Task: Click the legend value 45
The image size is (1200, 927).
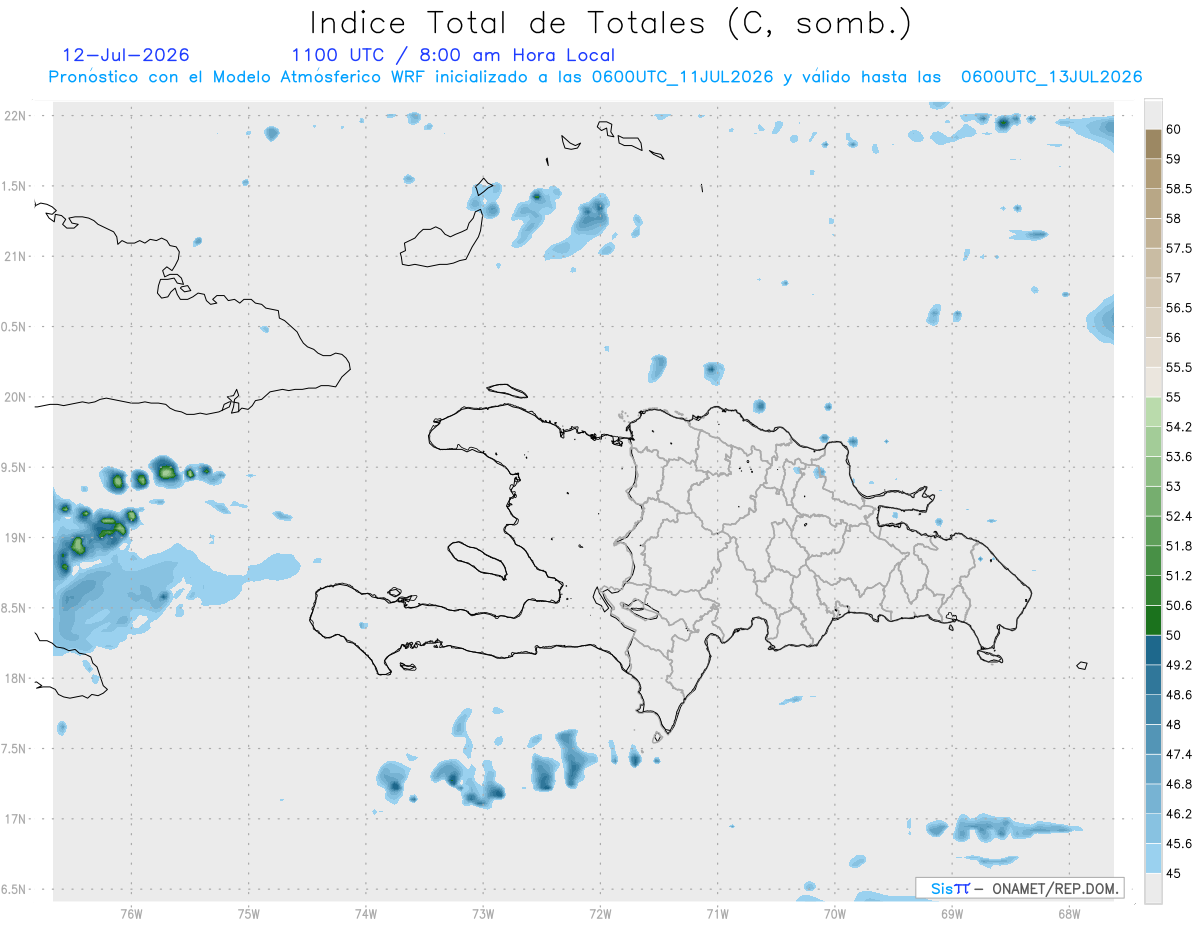Action: point(1174,873)
